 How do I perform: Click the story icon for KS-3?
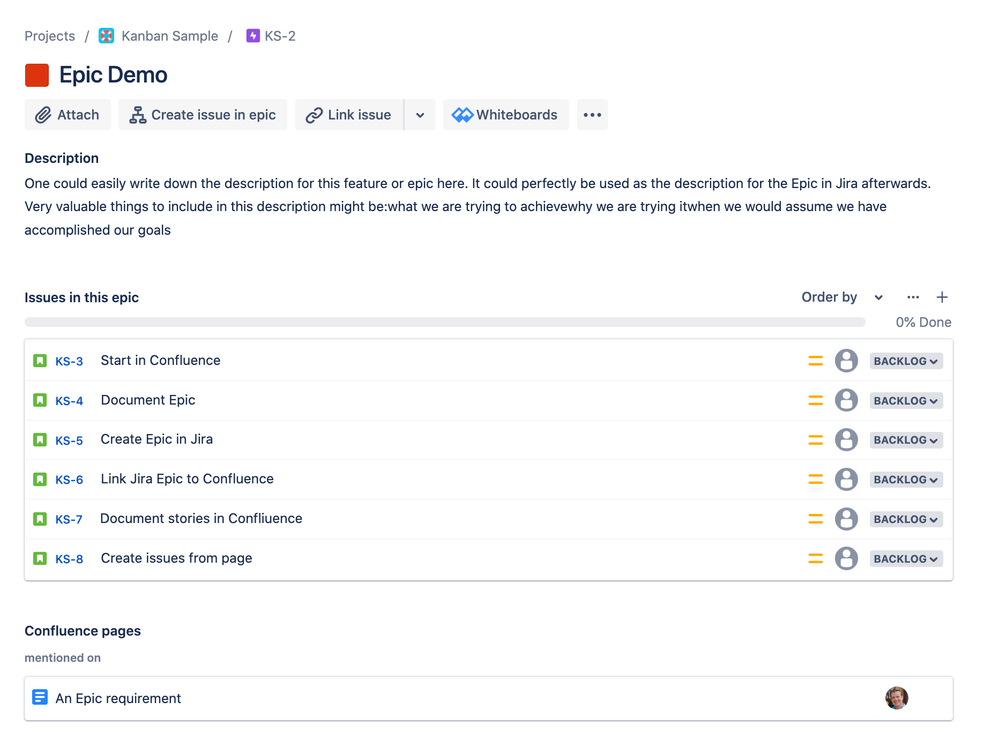click(40, 361)
